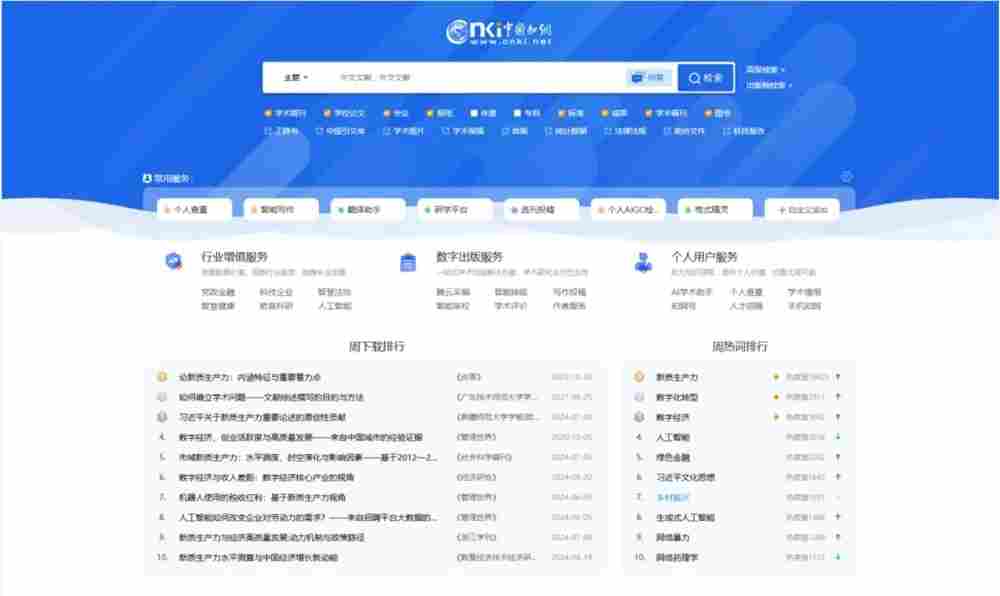Click the gear icon beside 常用服务 bar
The width and height of the screenshot is (1000, 596).
(846, 174)
